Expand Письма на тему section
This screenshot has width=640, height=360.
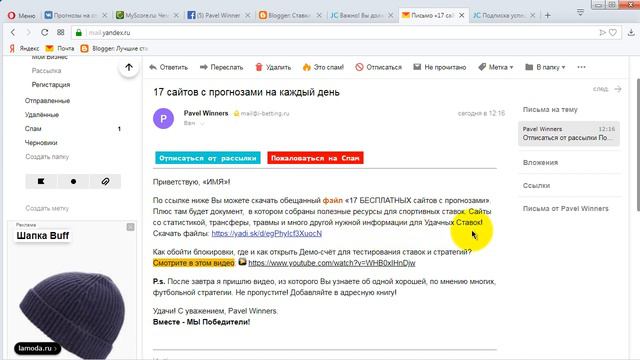[x=550, y=109]
